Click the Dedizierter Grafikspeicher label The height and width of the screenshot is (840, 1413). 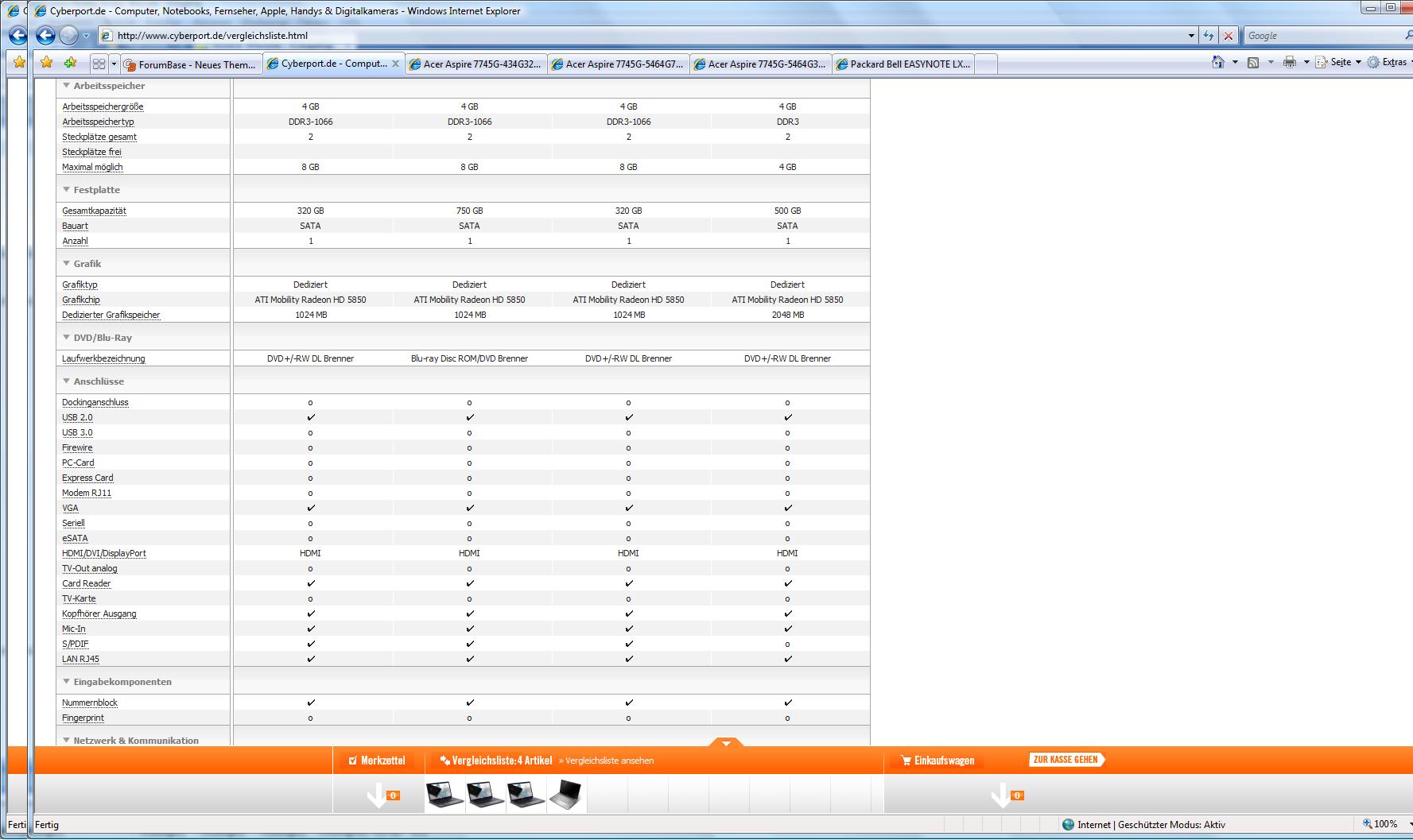[111, 315]
